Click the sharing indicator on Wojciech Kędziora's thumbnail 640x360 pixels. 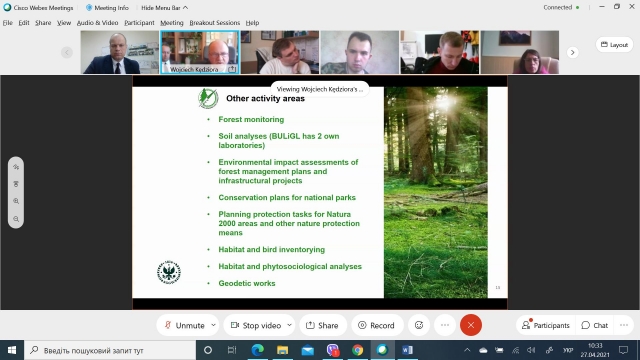(232, 69)
